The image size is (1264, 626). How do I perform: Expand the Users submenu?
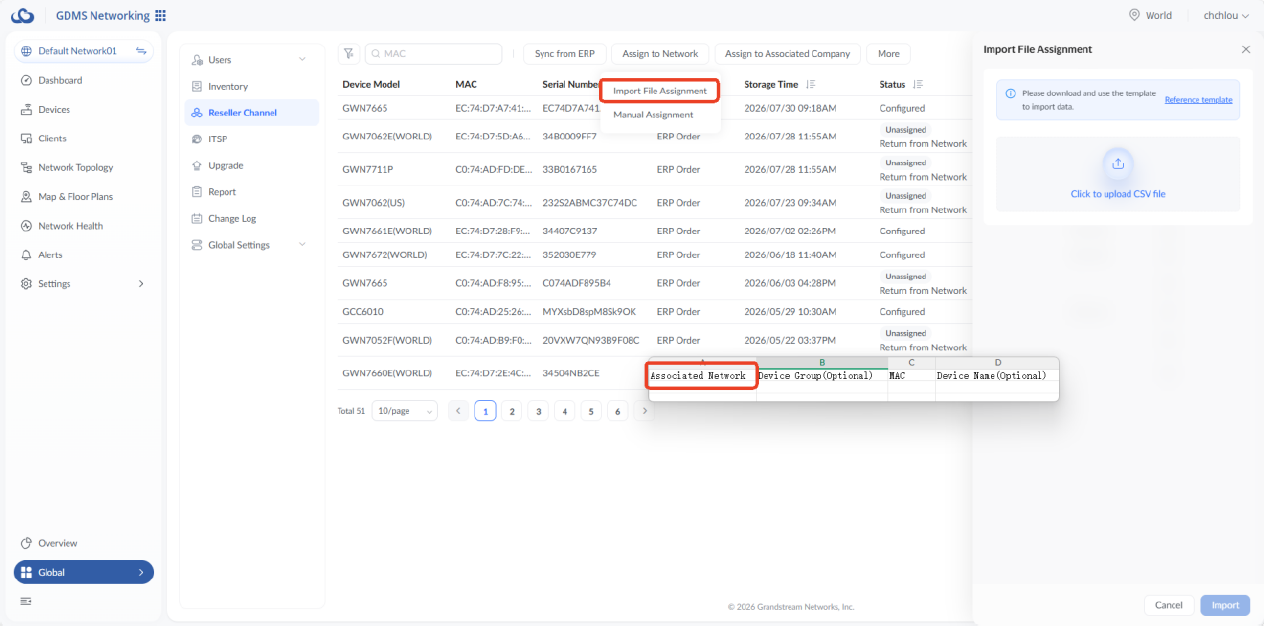click(x=302, y=60)
